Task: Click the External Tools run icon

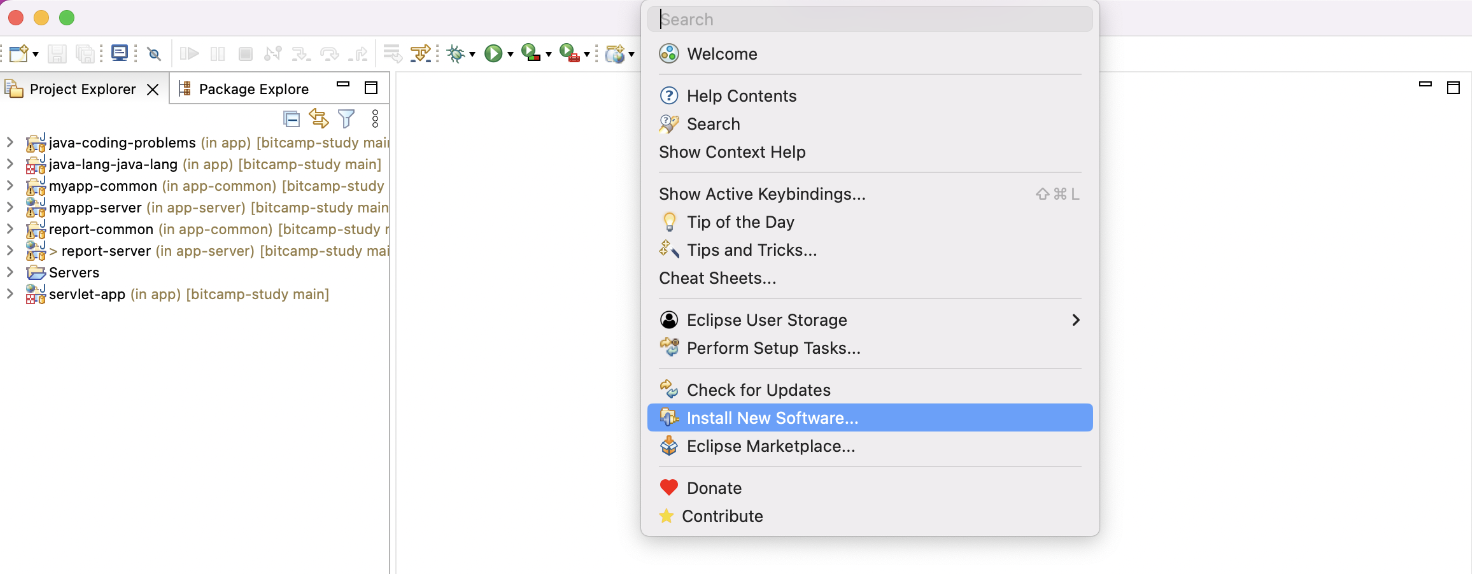Action: pyautogui.click(x=569, y=54)
